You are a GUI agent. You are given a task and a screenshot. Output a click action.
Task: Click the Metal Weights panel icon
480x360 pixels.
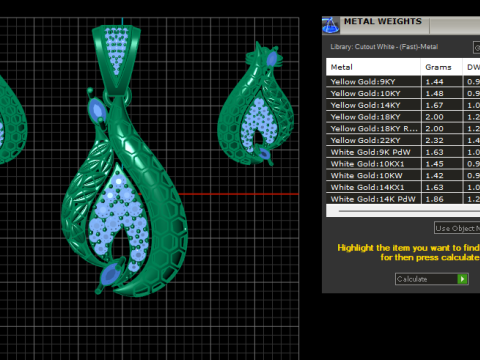click(x=331, y=25)
